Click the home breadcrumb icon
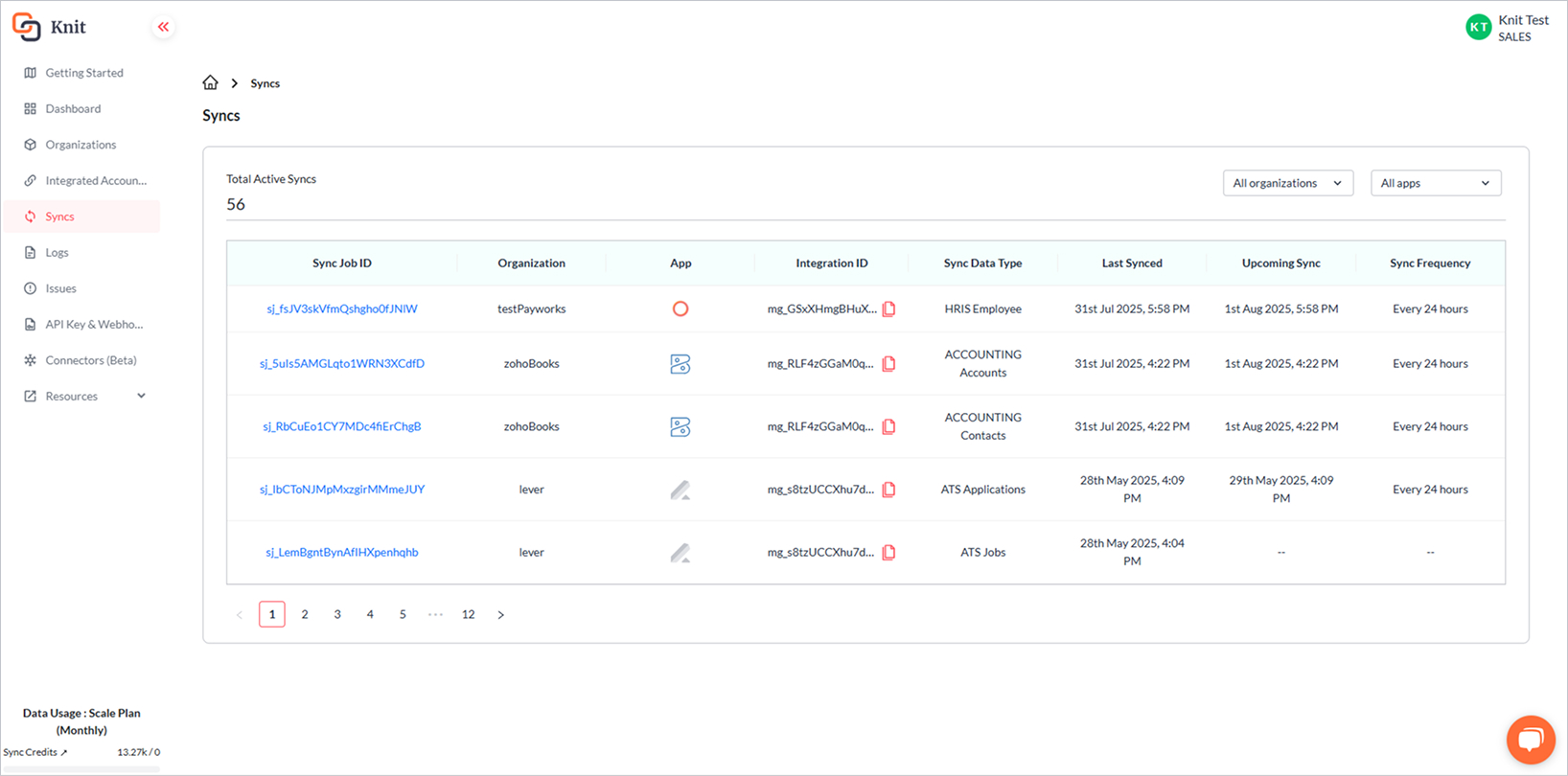The image size is (1568, 776). (x=210, y=82)
